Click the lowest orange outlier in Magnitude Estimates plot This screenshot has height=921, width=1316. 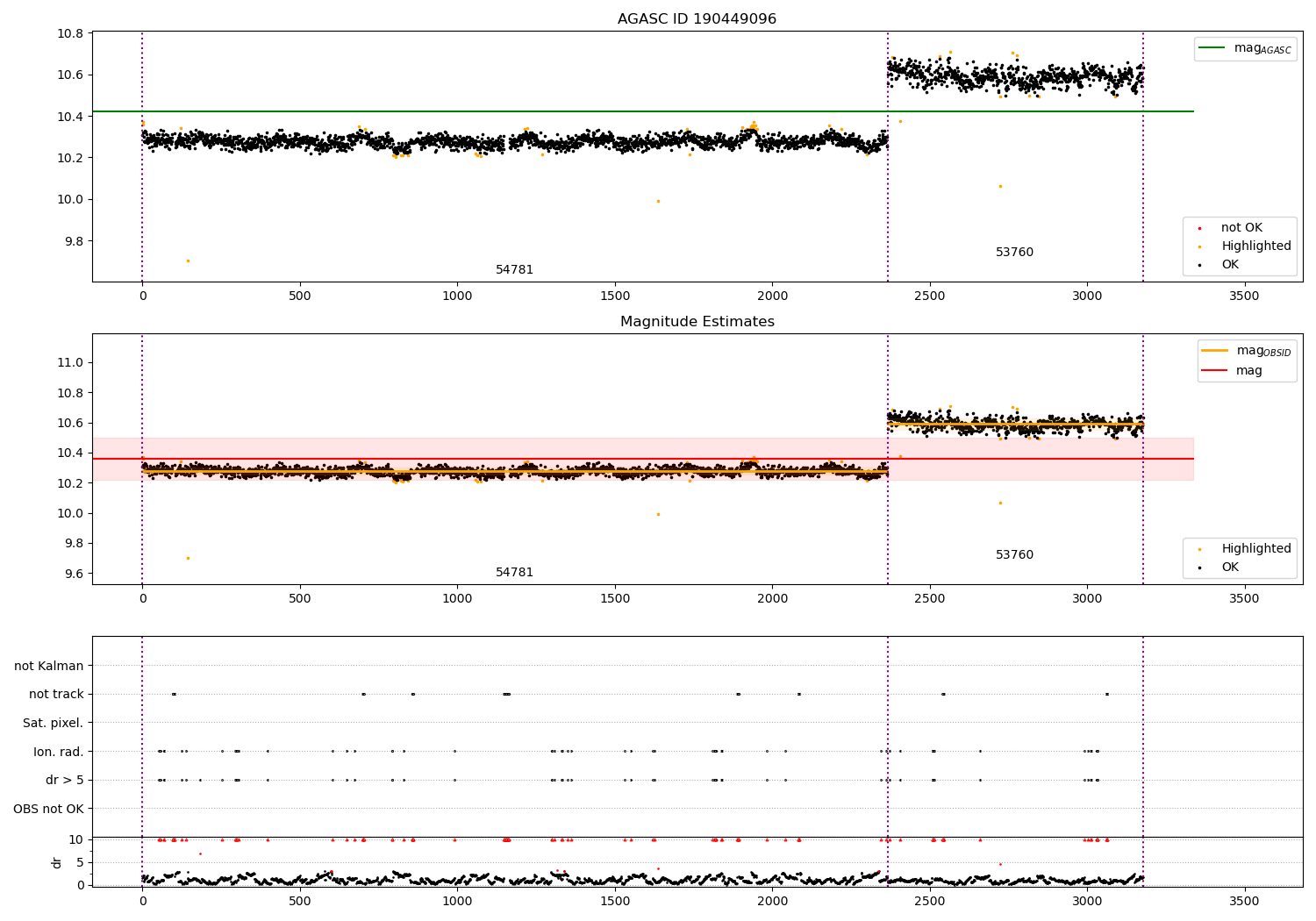coord(187,558)
